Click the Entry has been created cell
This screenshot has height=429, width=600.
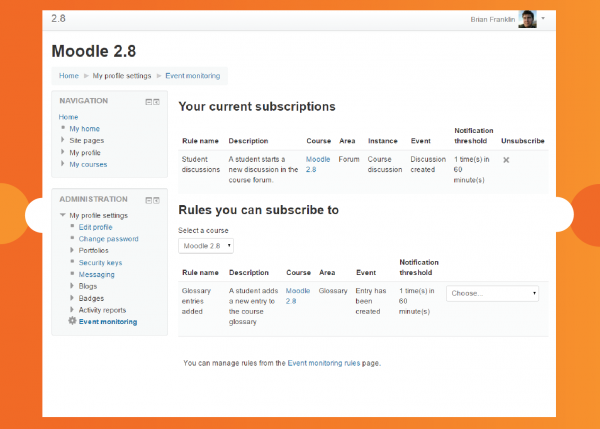(x=371, y=301)
